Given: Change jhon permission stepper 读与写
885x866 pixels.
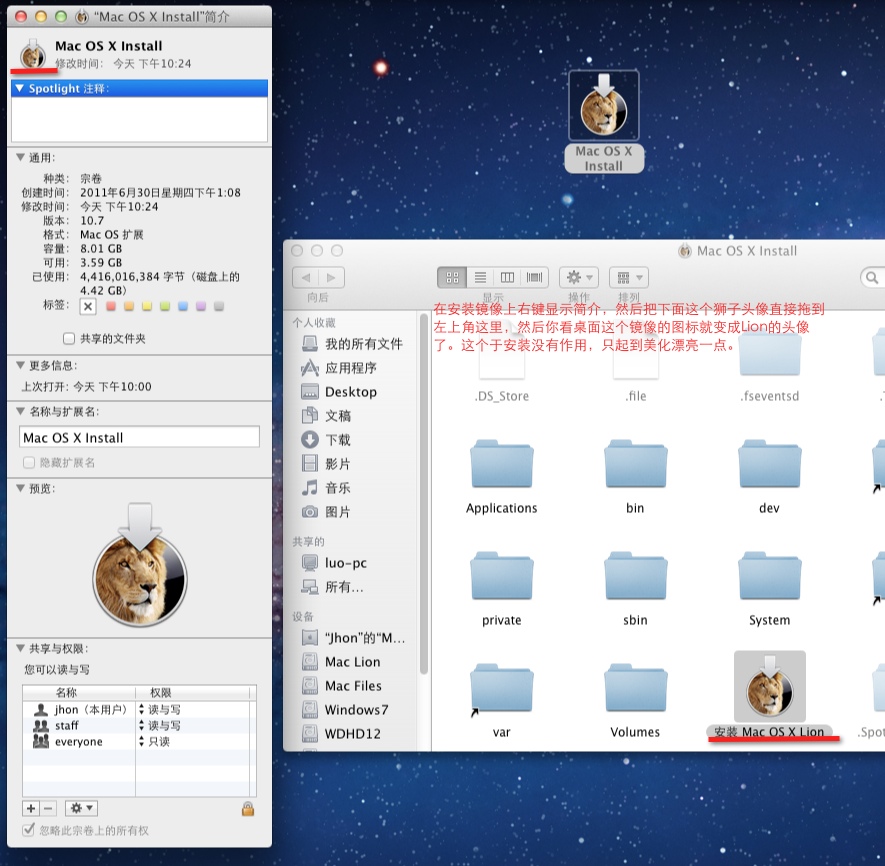Looking at the screenshot, I should tap(142, 709).
